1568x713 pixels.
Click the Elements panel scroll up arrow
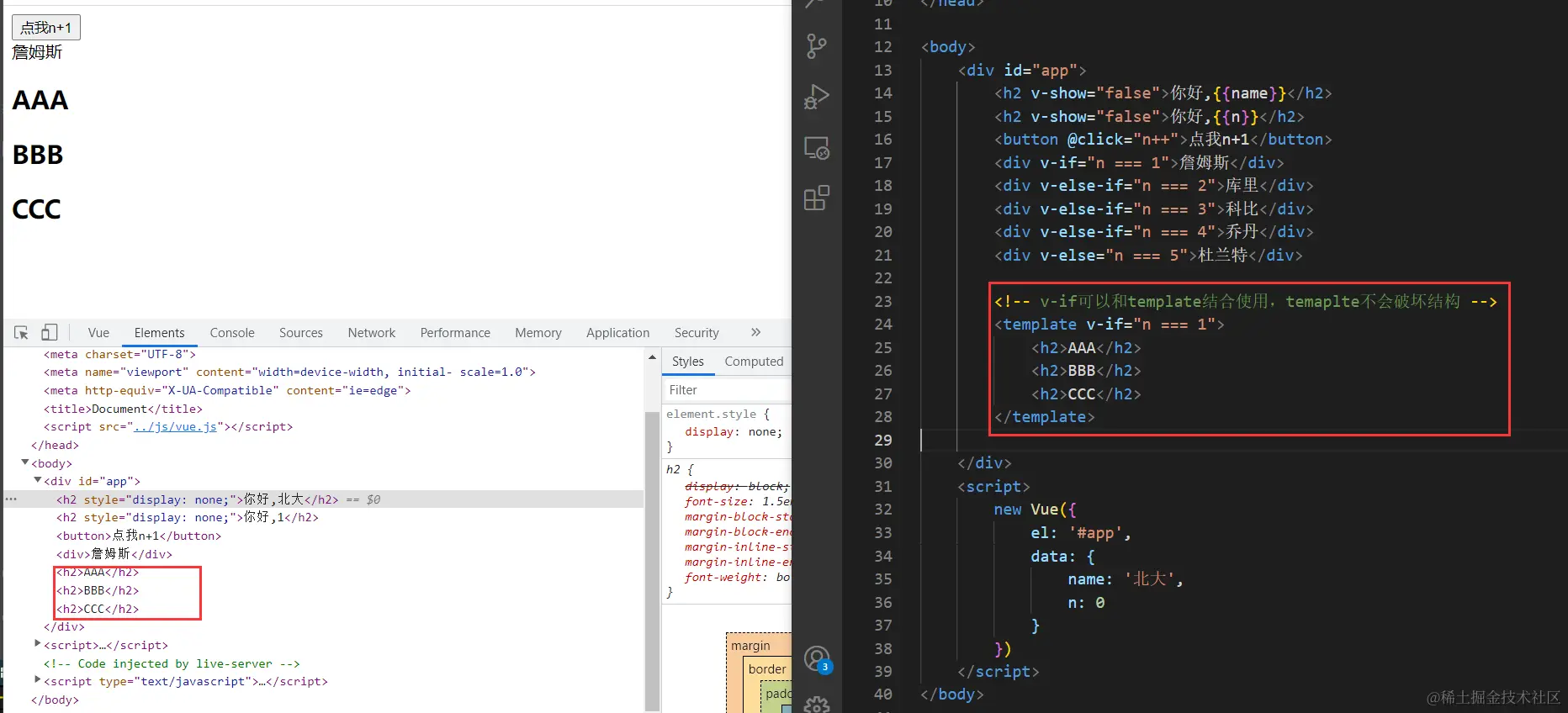pos(652,357)
